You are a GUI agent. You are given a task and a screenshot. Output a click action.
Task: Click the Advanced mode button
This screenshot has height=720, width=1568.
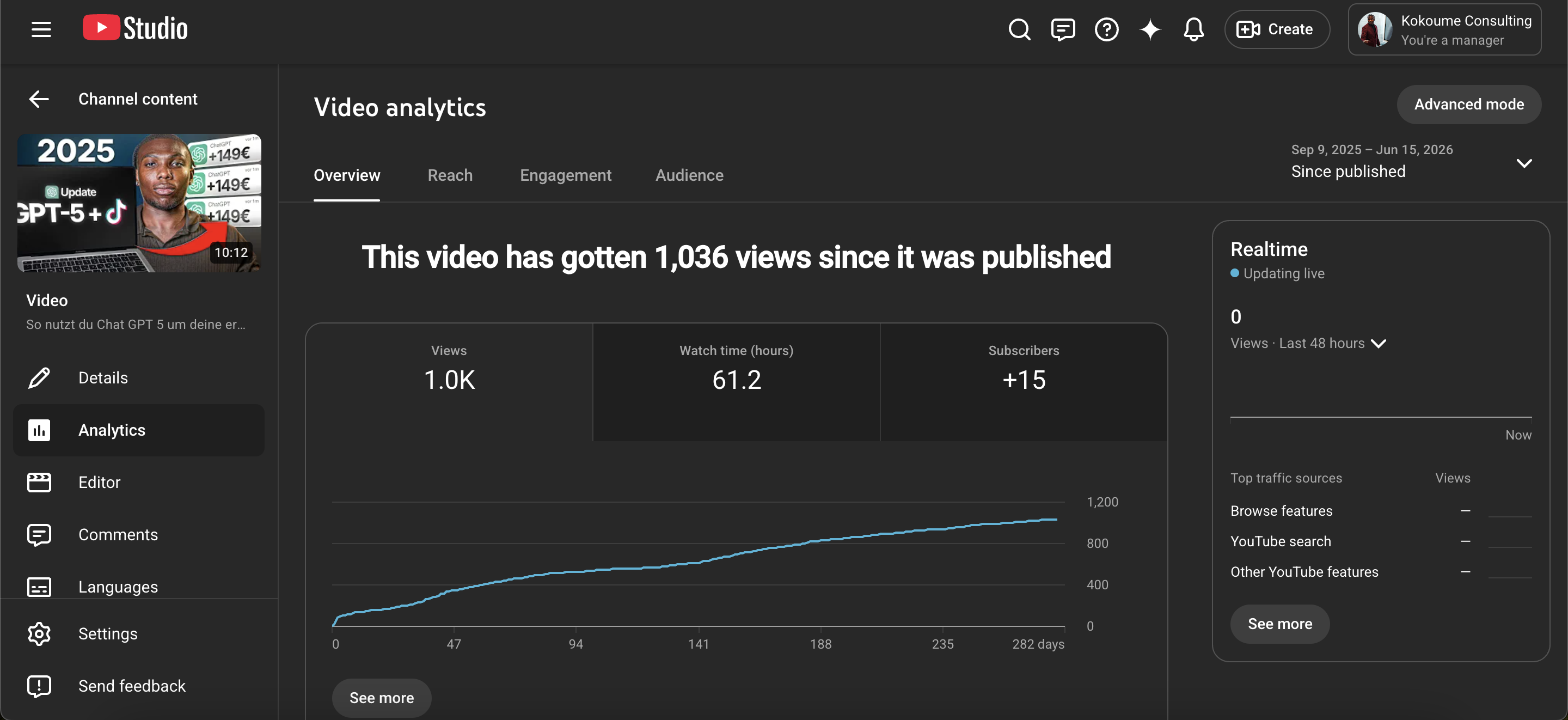[1469, 104]
